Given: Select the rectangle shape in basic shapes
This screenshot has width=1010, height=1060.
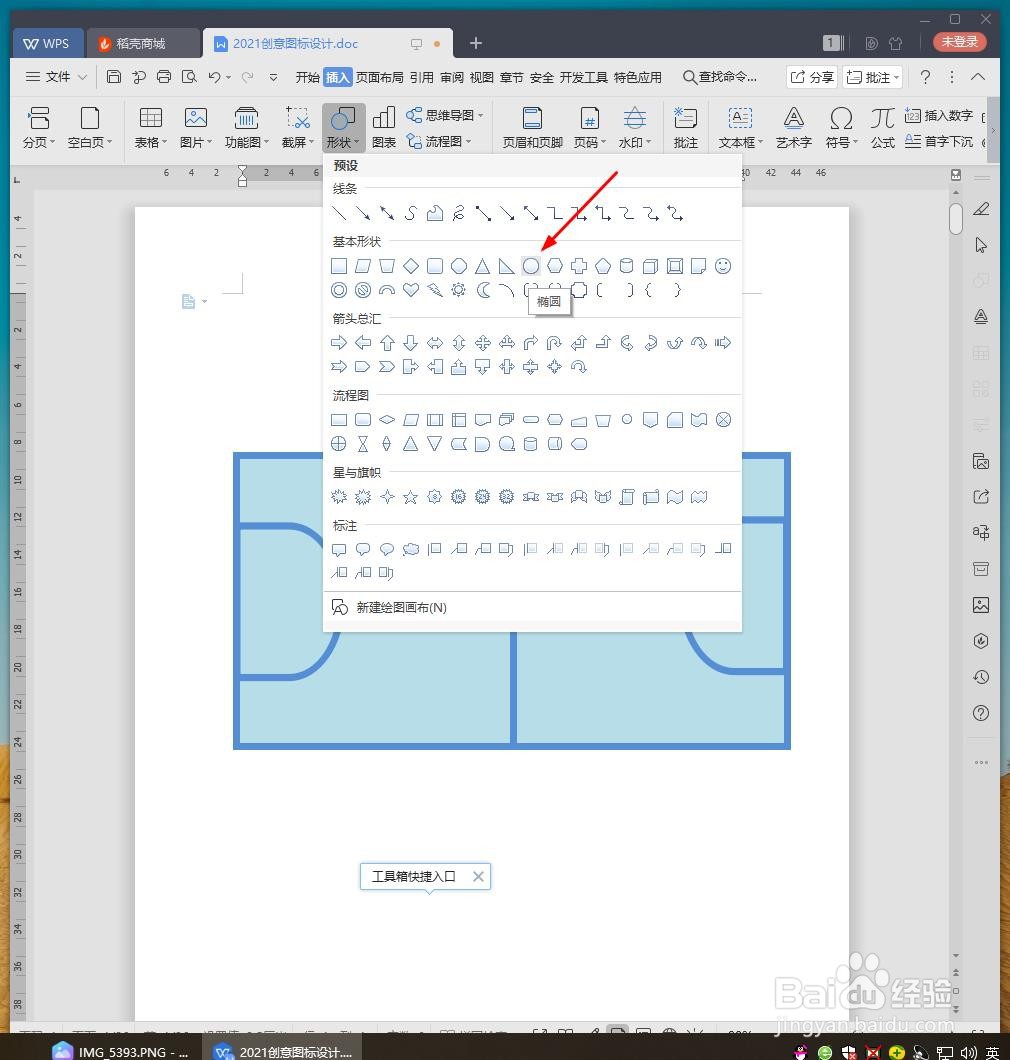Looking at the screenshot, I should click(339, 266).
